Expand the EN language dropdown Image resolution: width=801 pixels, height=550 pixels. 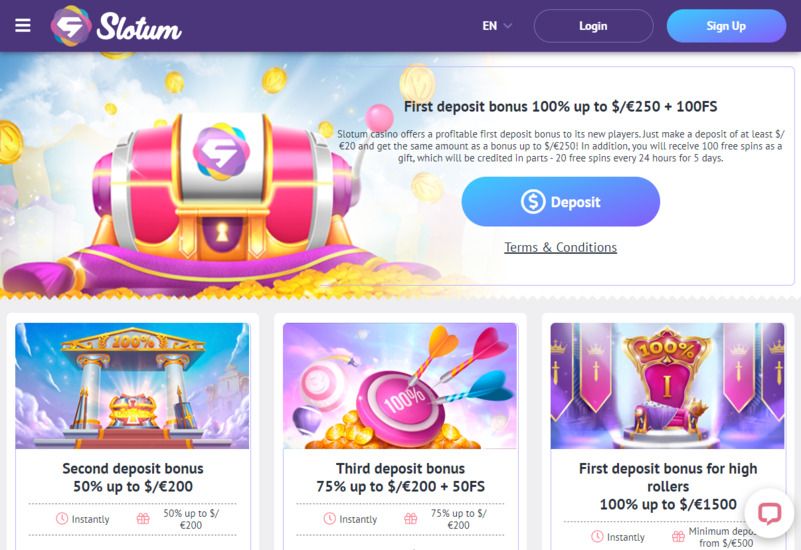point(496,26)
